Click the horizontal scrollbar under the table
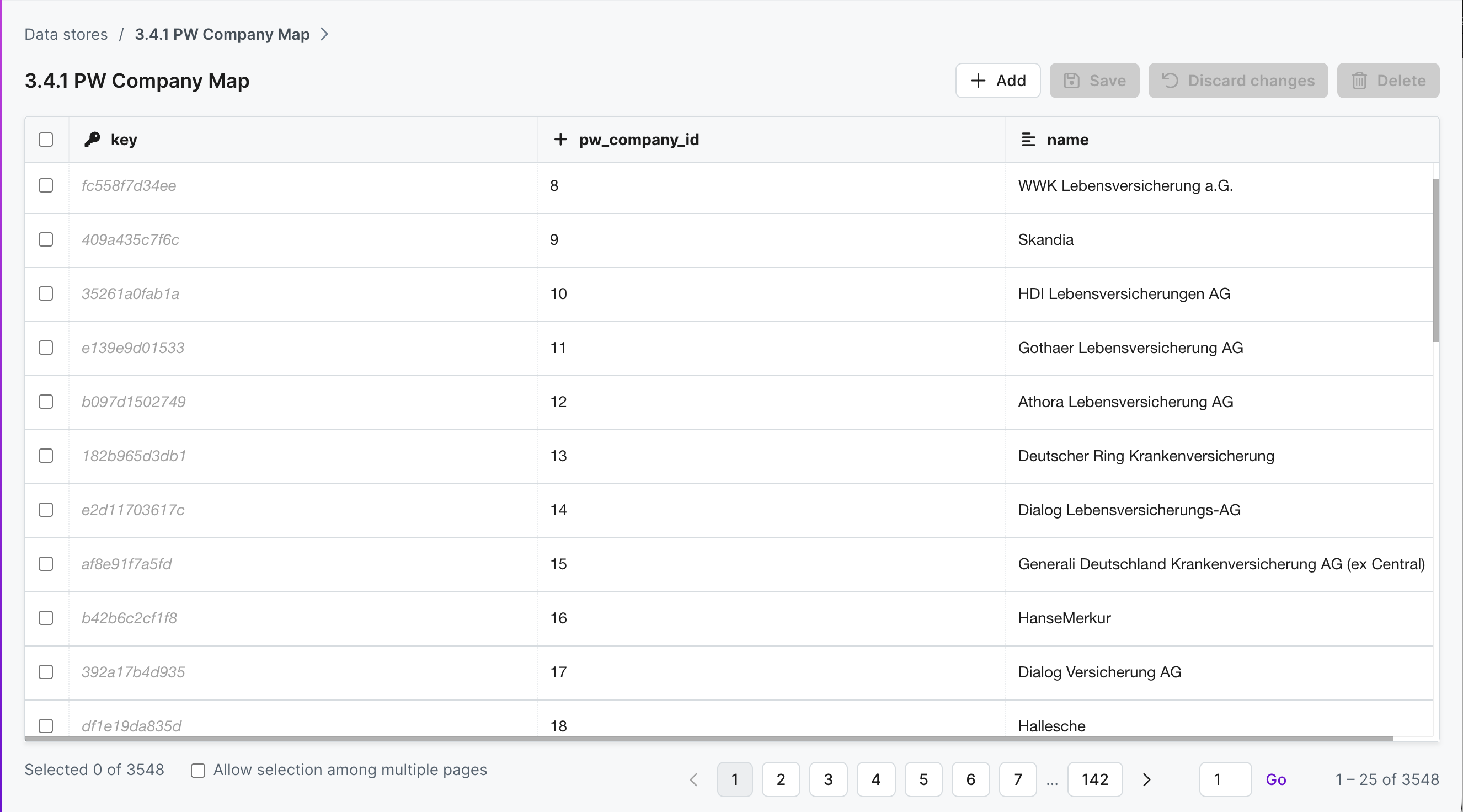 (x=709, y=739)
